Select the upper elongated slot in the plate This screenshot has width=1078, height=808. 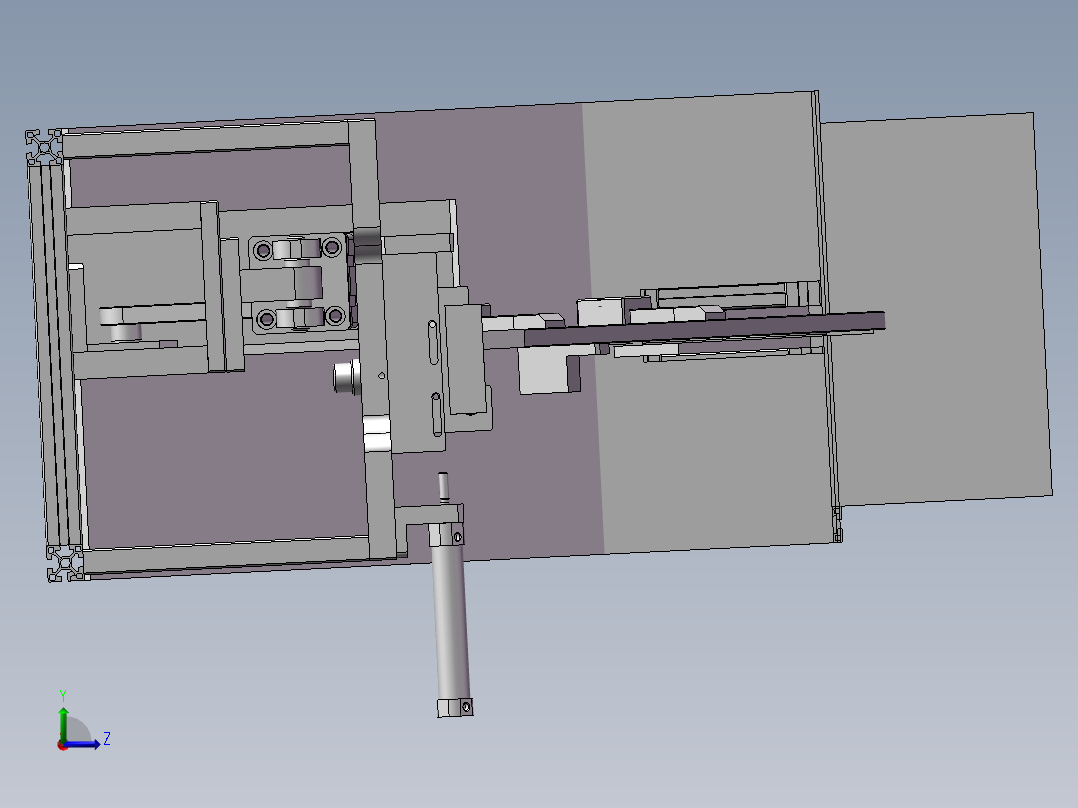point(433,342)
